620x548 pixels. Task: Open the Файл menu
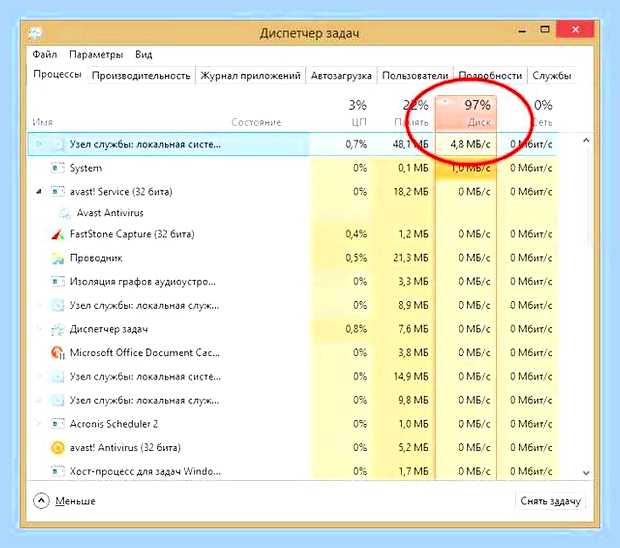[x=45, y=54]
